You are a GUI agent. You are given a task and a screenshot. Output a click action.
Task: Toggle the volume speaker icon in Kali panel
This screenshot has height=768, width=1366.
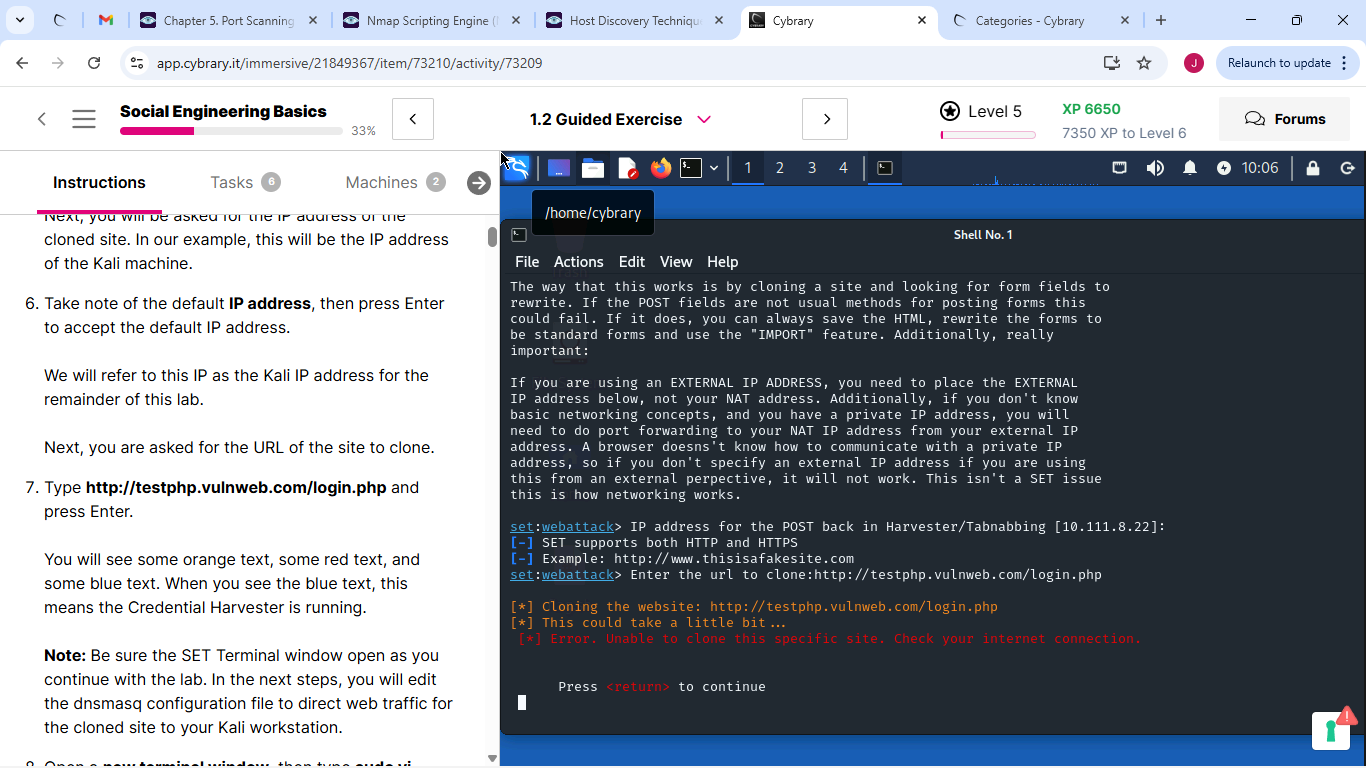[x=1155, y=168]
